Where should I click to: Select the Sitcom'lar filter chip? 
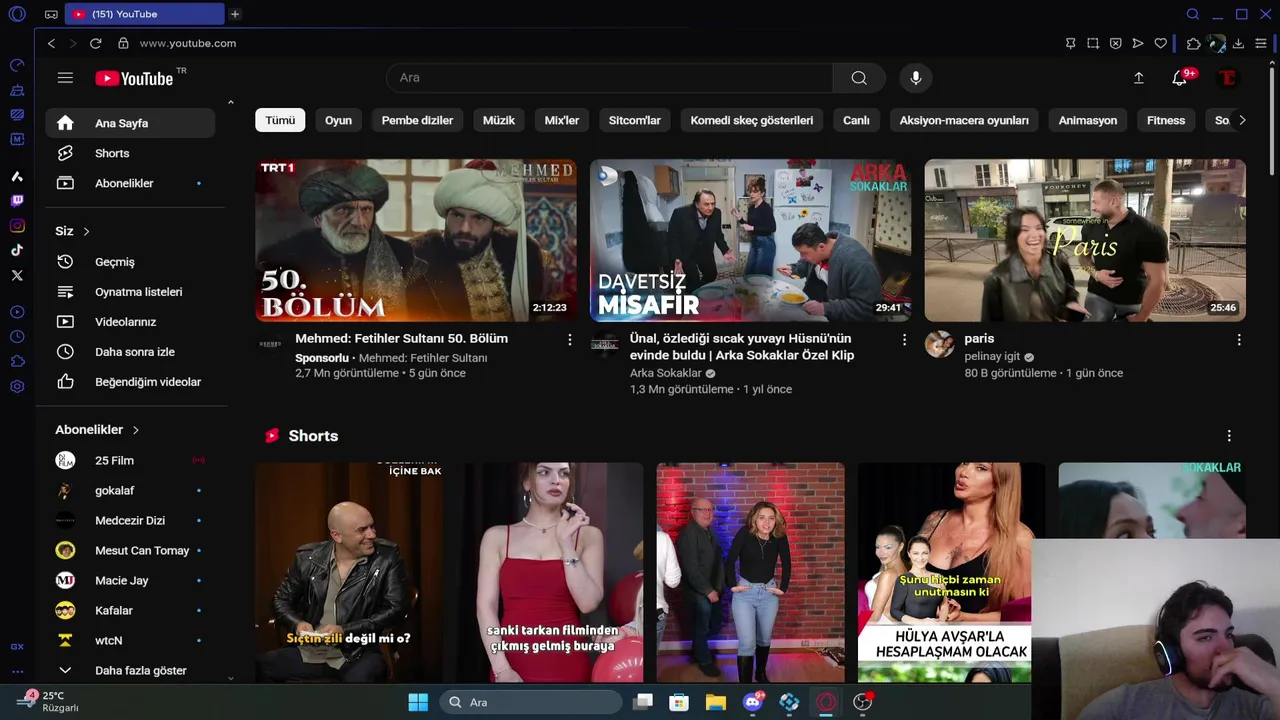[x=635, y=120]
